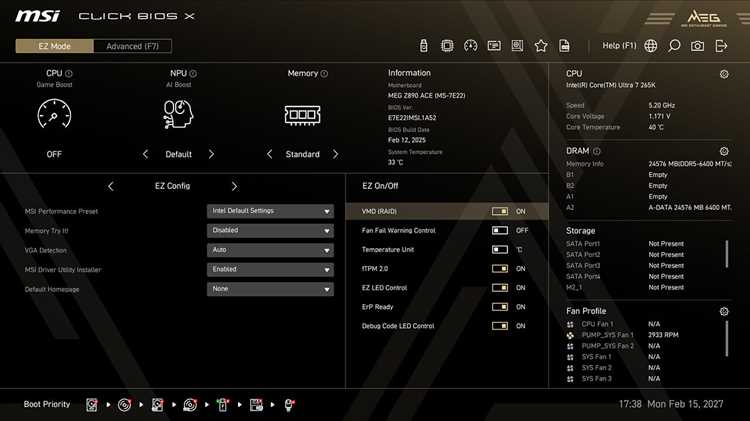This screenshot has width=750, height=421.
Task: Toggle the VMD (RAID) switch
Action: pyautogui.click(x=500, y=211)
